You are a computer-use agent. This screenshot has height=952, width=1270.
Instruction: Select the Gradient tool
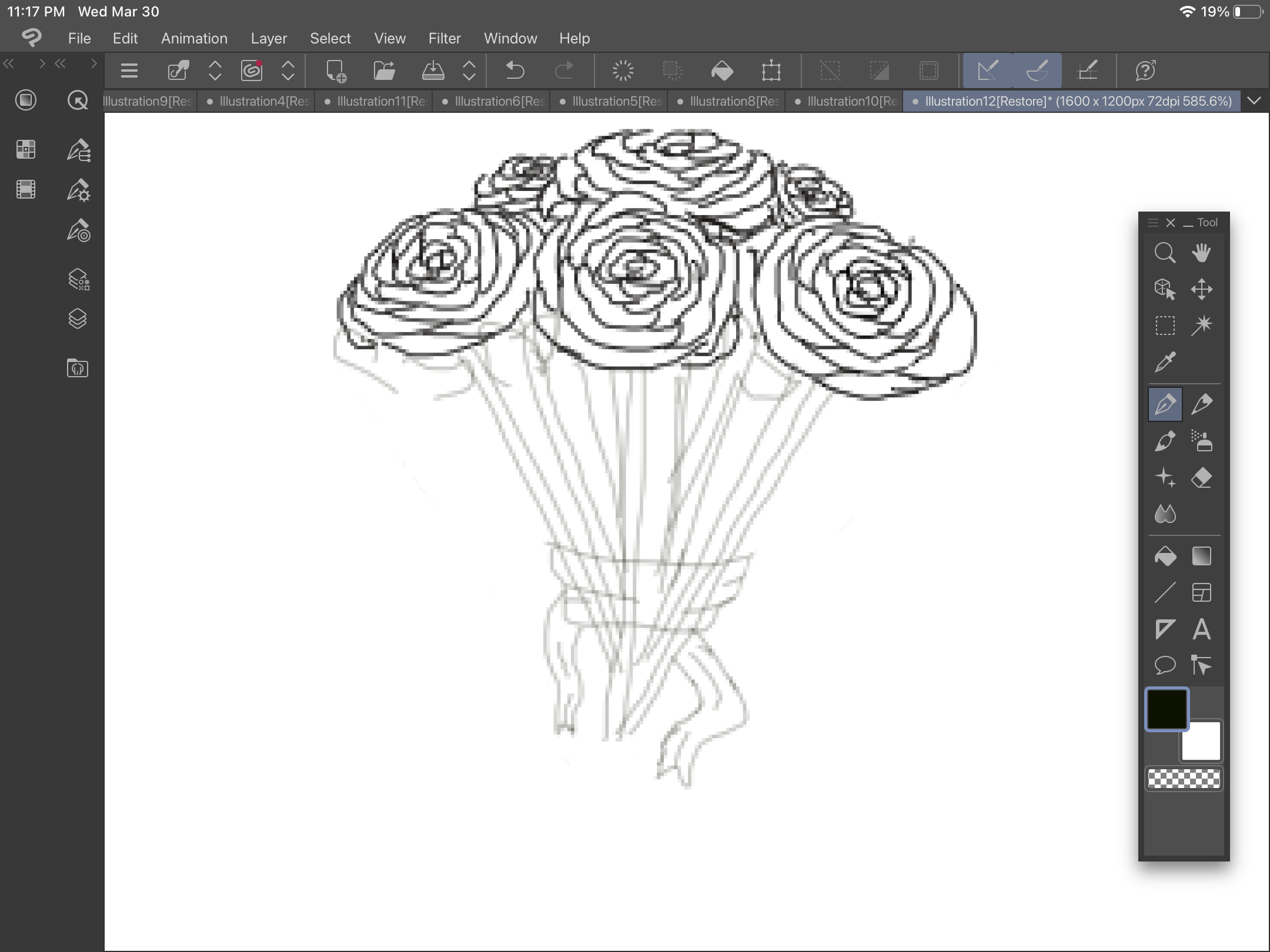tap(1201, 556)
